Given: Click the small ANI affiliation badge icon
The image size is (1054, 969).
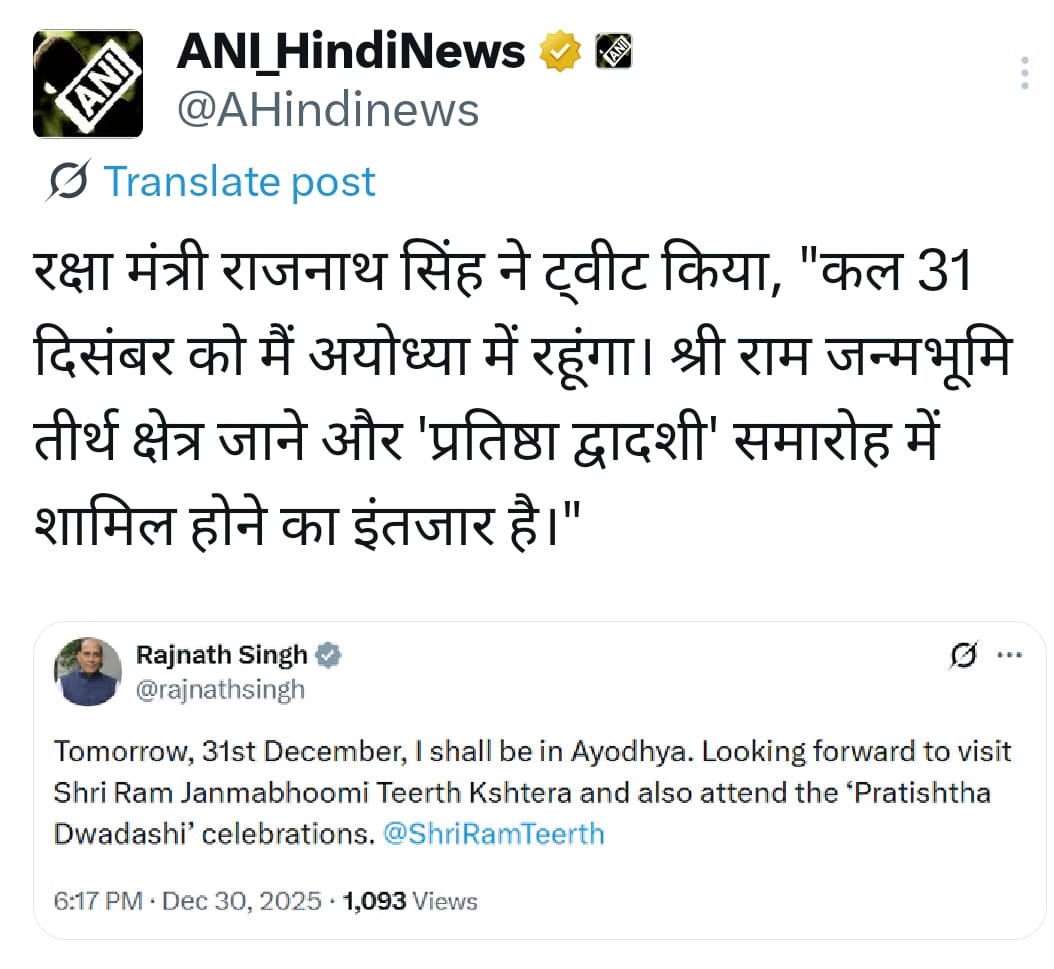Looking at the screenshot, I should pyautogui.click(x=613, y=50).
